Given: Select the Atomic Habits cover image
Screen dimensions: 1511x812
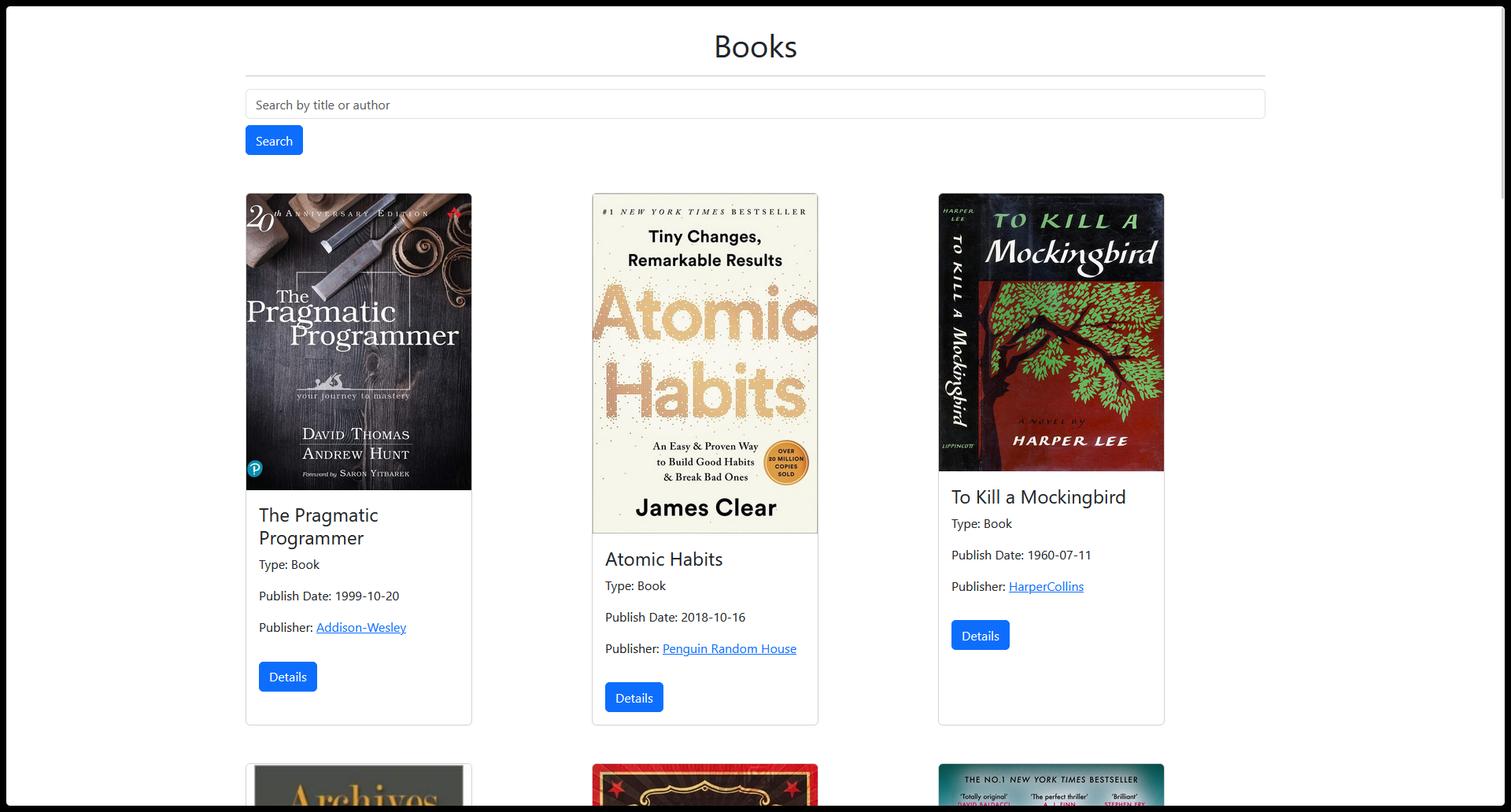Looking at the screenshot, I should [x=704, y=362].
